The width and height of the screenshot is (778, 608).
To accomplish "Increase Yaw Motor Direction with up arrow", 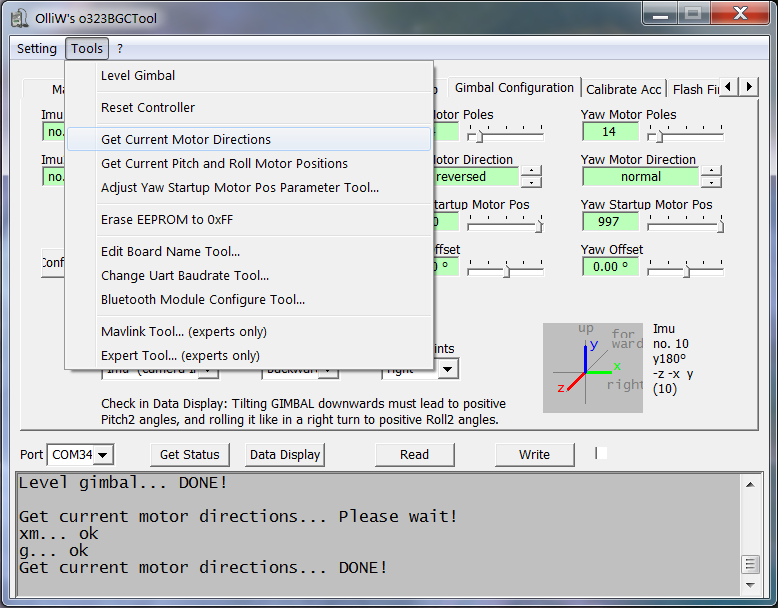I will tap(711, 171).
